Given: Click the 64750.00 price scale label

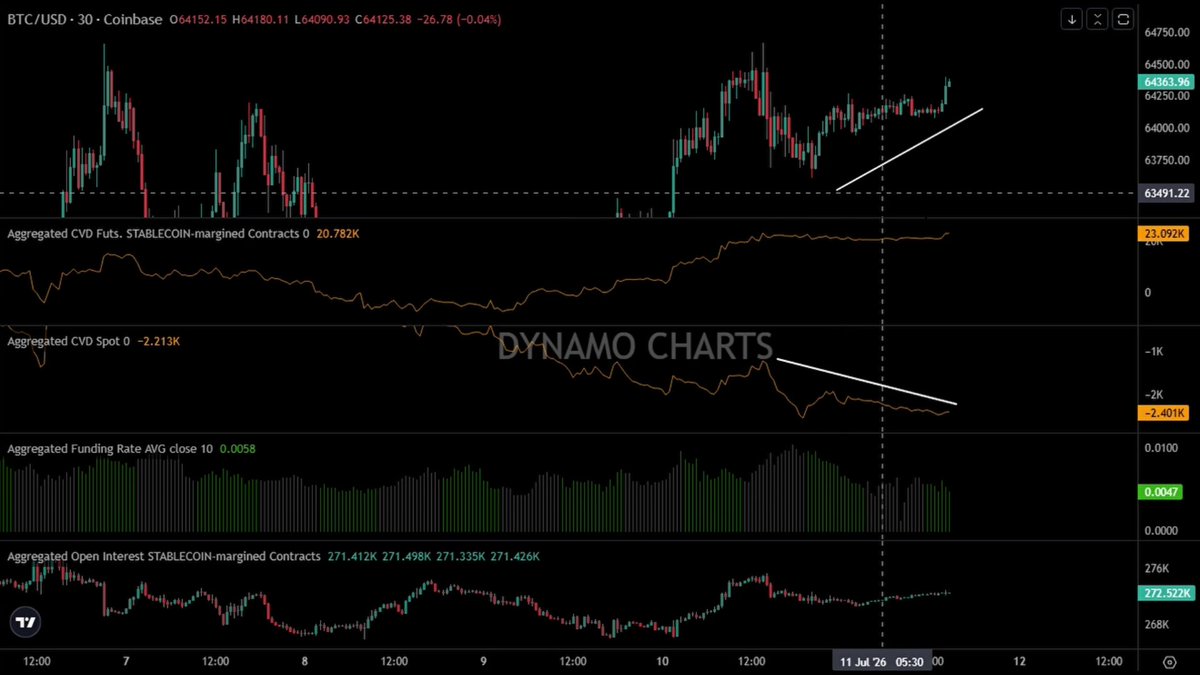Looking at the screenshot, I should 1166,33.
